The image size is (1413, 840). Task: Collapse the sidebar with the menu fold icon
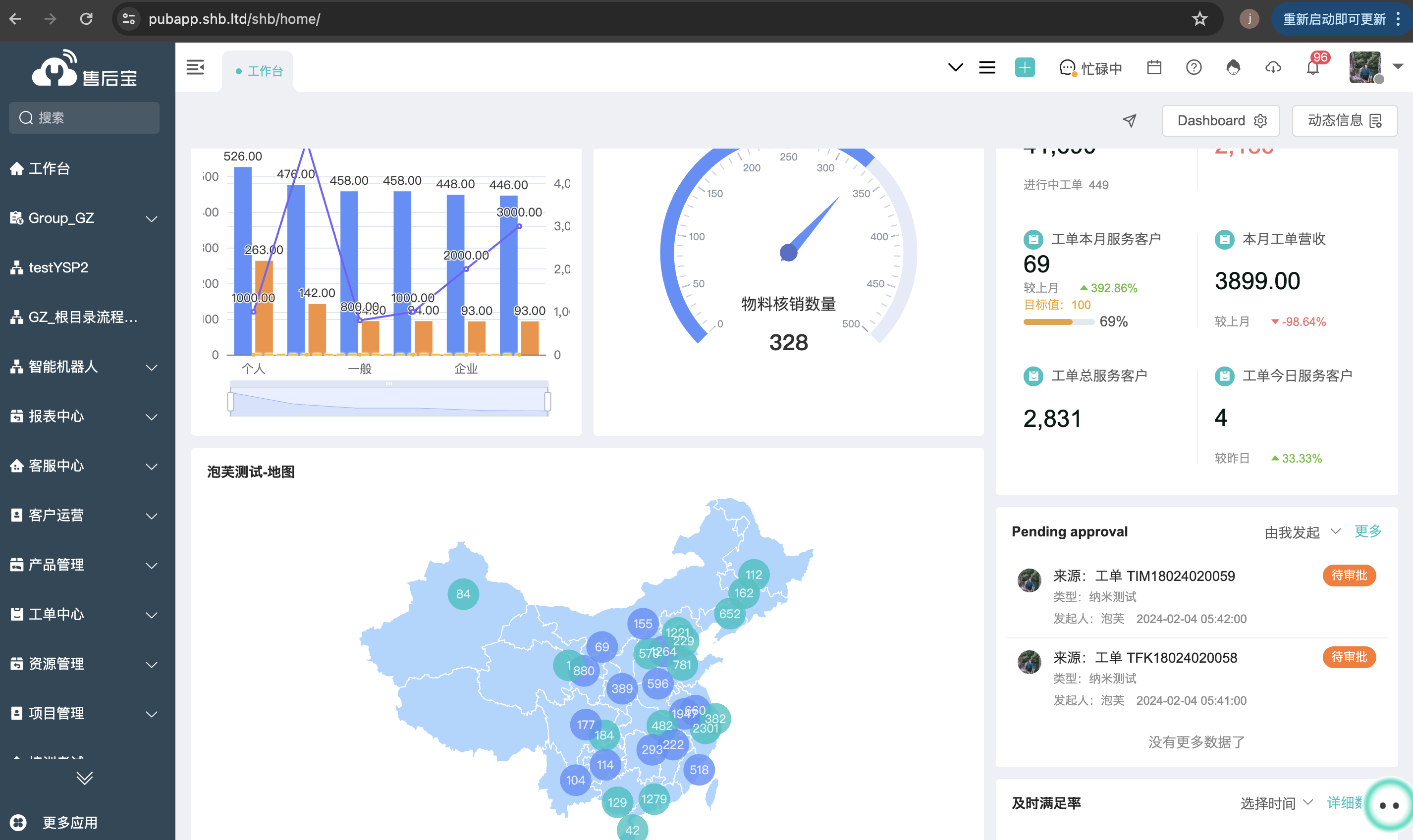coord(195,67)
